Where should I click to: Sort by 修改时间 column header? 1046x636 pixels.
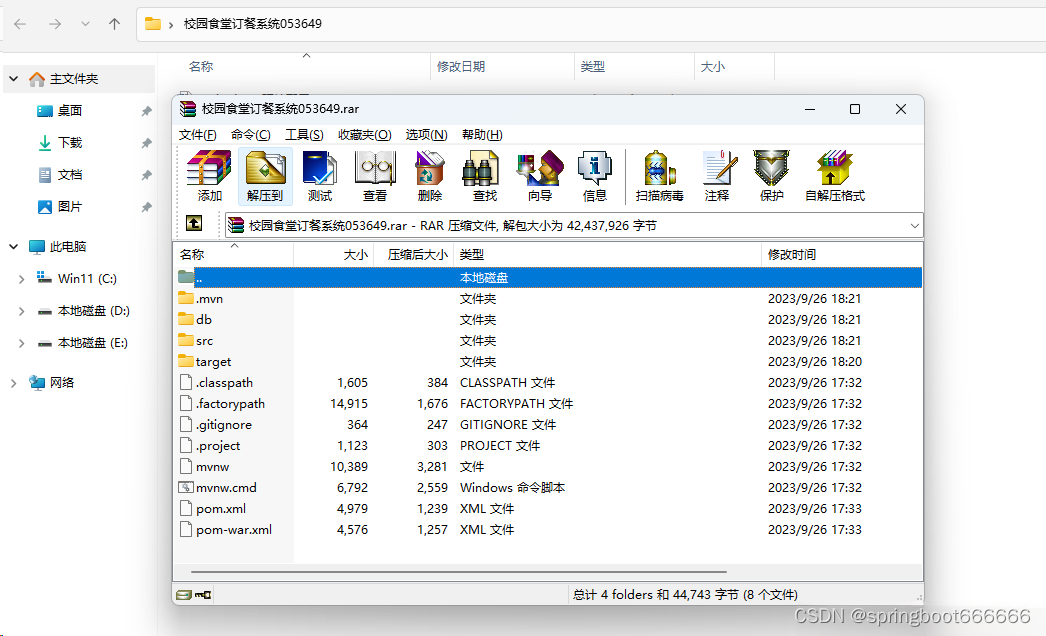(x=842, y=254)
